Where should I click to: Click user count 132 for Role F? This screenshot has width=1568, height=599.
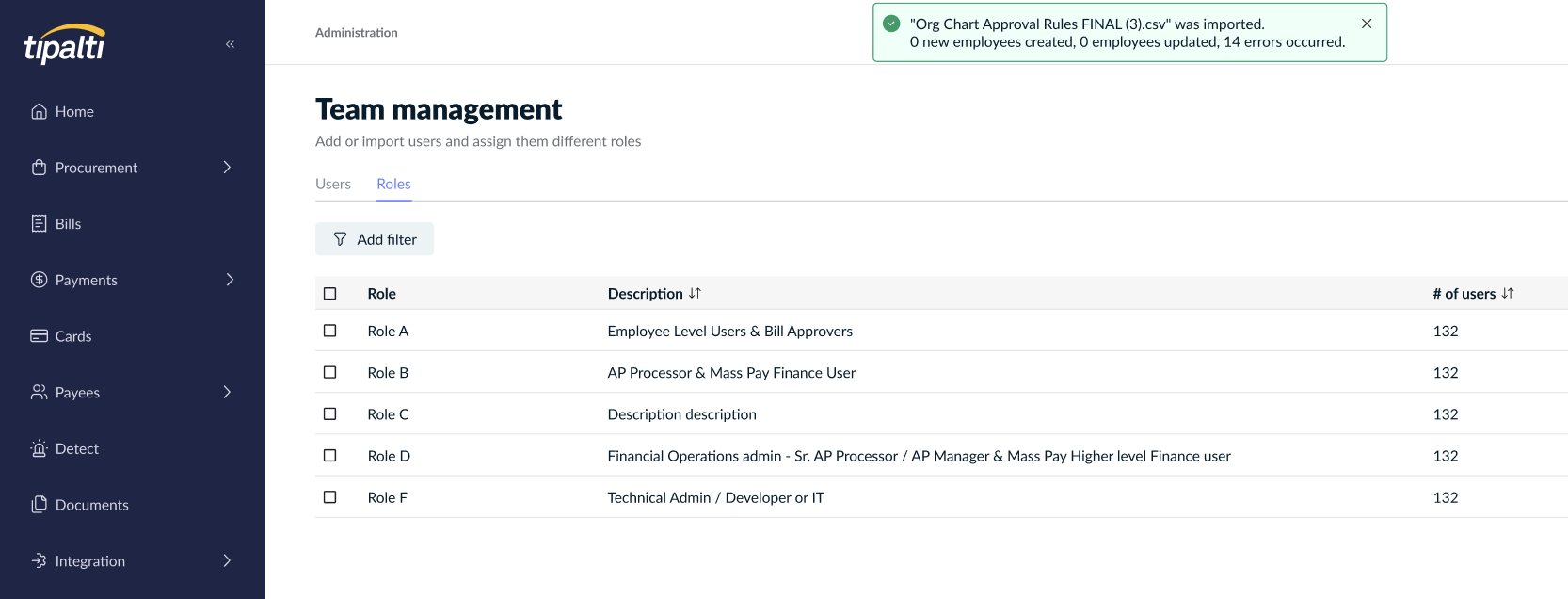point(1446,496)
